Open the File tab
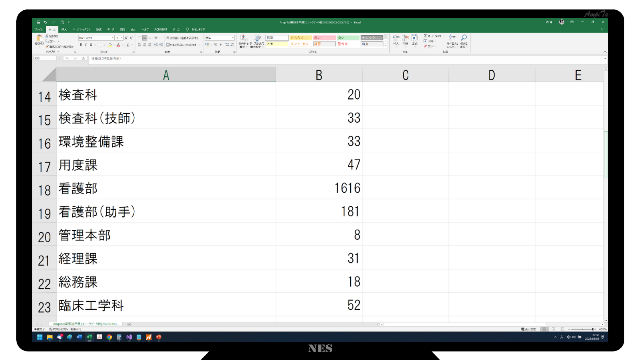640x360 pixels. click(x=39, y=29)
